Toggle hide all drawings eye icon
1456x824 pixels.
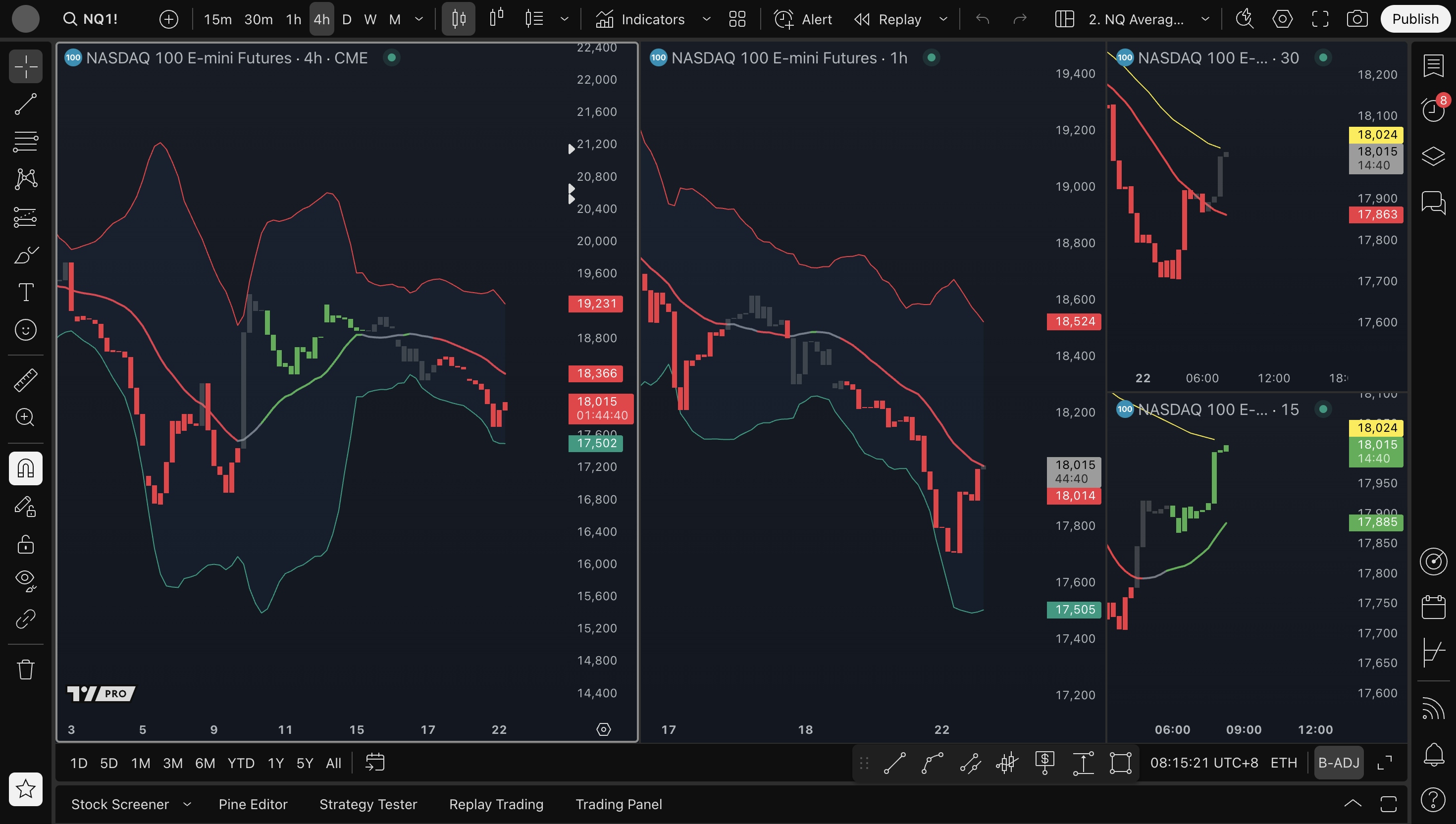click(x=25, y=579)
